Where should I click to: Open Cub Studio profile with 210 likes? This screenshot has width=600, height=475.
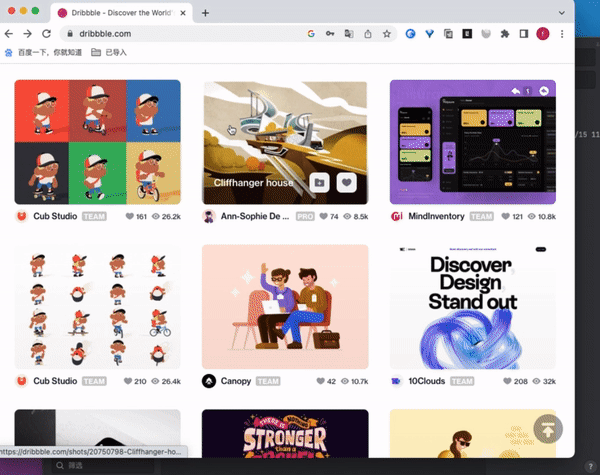55,382
